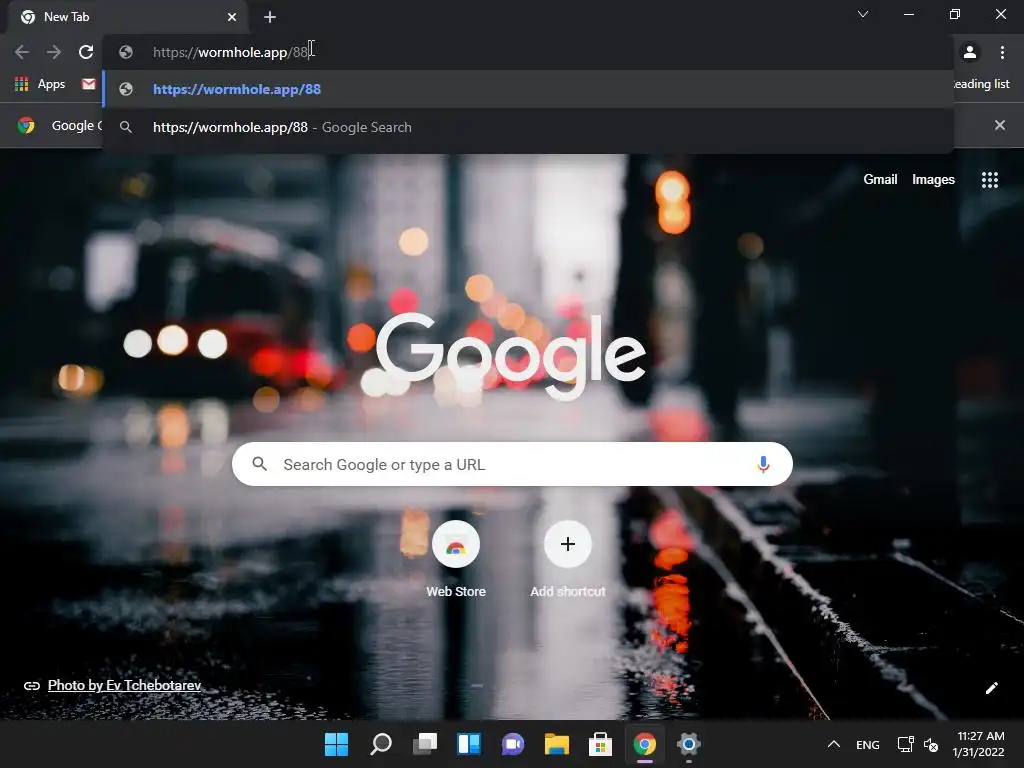Open Widgets from the taskbar
Image resolution: width=1024 pixels, height=768 pixels.
pyautogui.click(x=469, y=744)
